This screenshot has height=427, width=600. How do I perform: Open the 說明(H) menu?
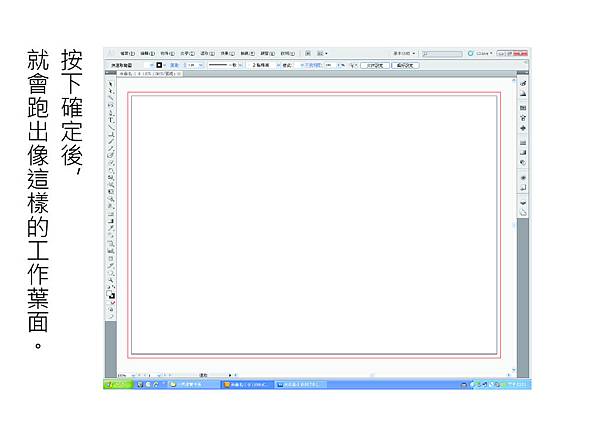click(x=287, y=54)
